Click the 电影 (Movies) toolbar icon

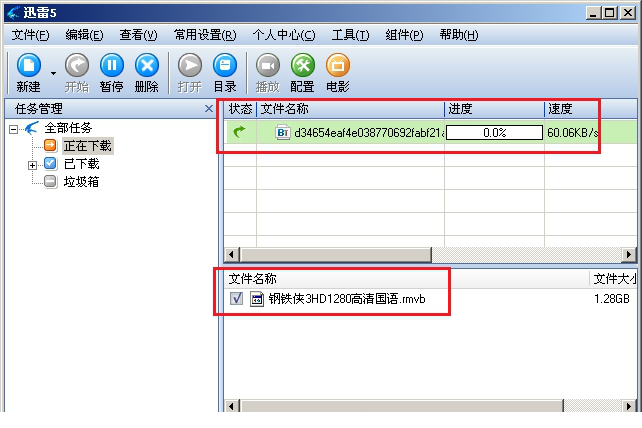[x=338, y=66]
